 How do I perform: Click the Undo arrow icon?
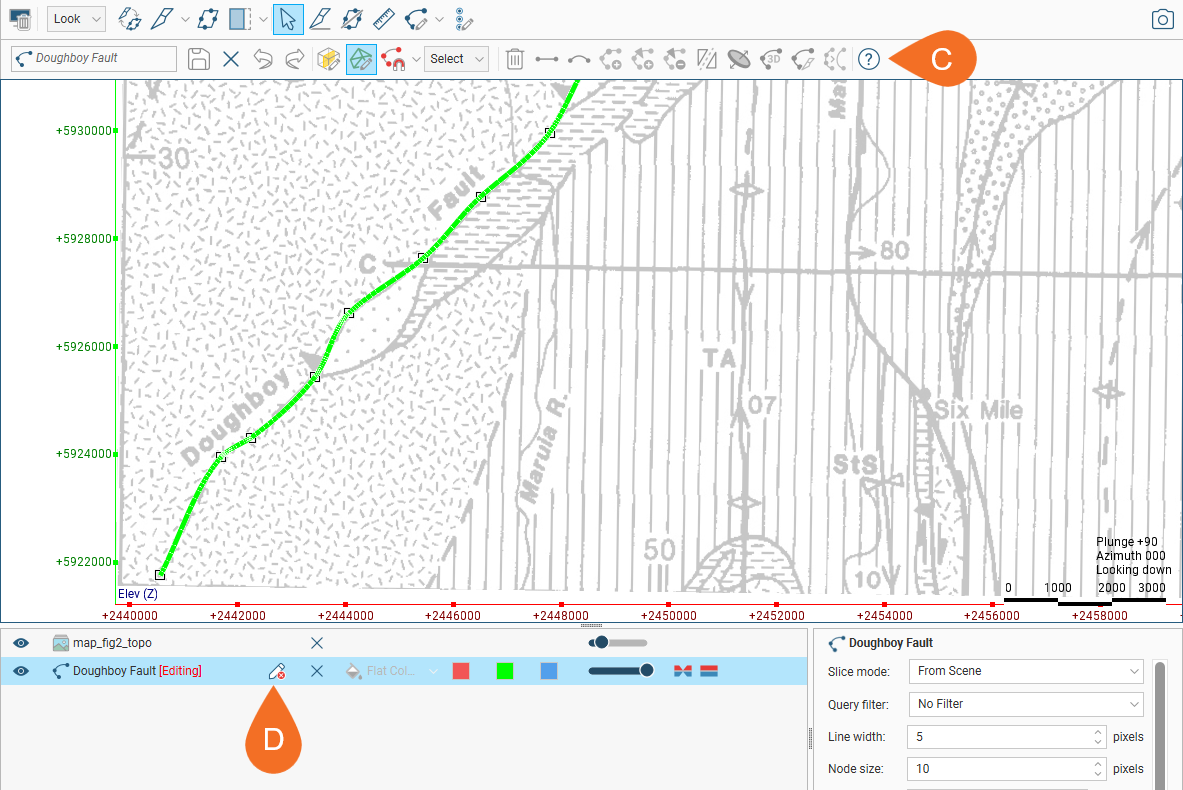(263, 59)
